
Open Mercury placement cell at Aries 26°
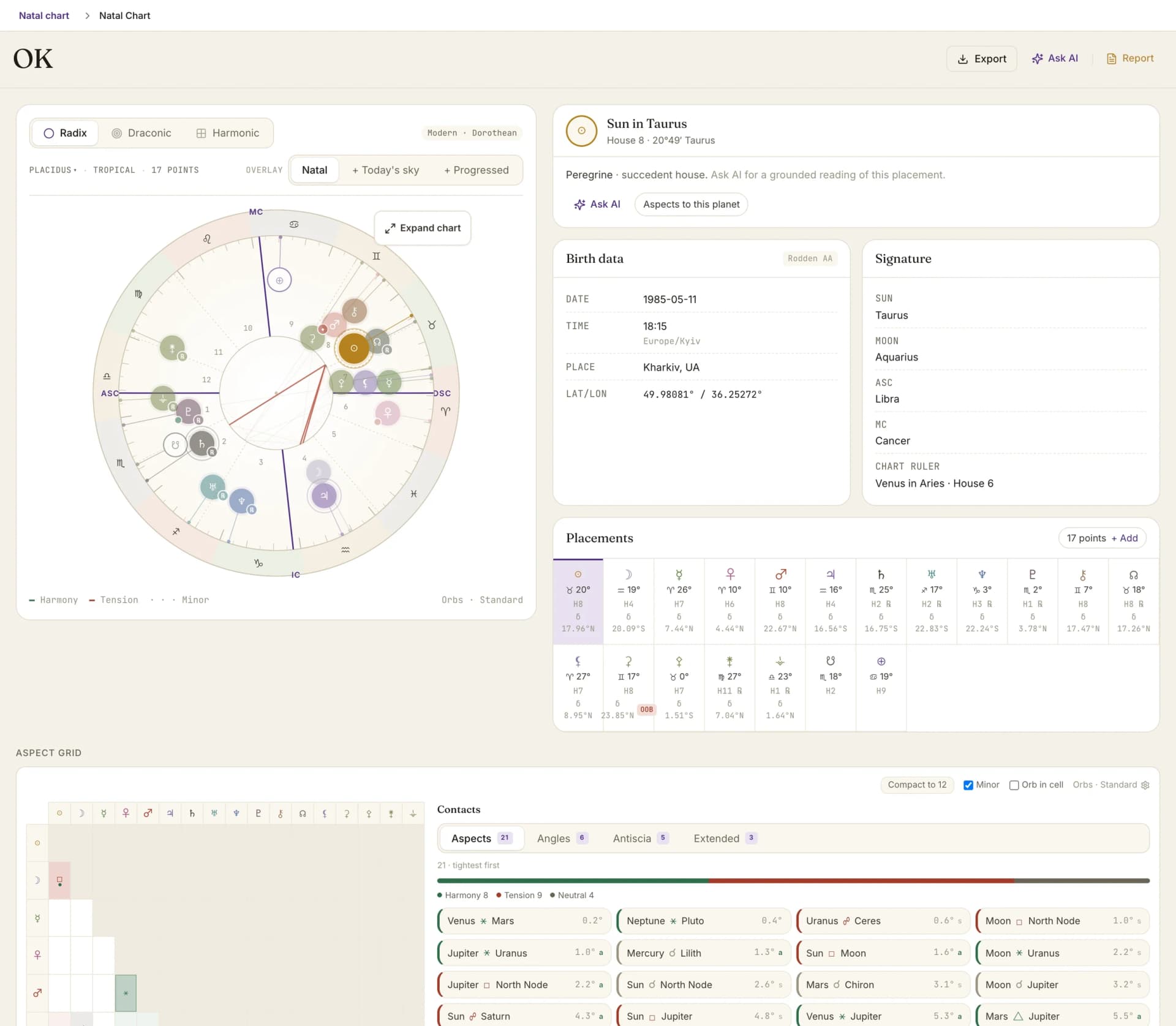[x=679, y=602]
